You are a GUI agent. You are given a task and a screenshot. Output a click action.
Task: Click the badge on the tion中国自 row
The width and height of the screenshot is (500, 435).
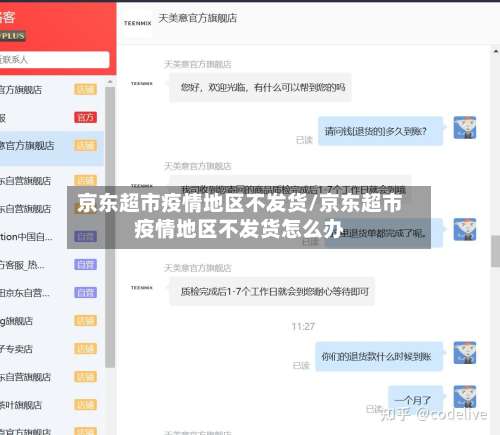point(85,237)
